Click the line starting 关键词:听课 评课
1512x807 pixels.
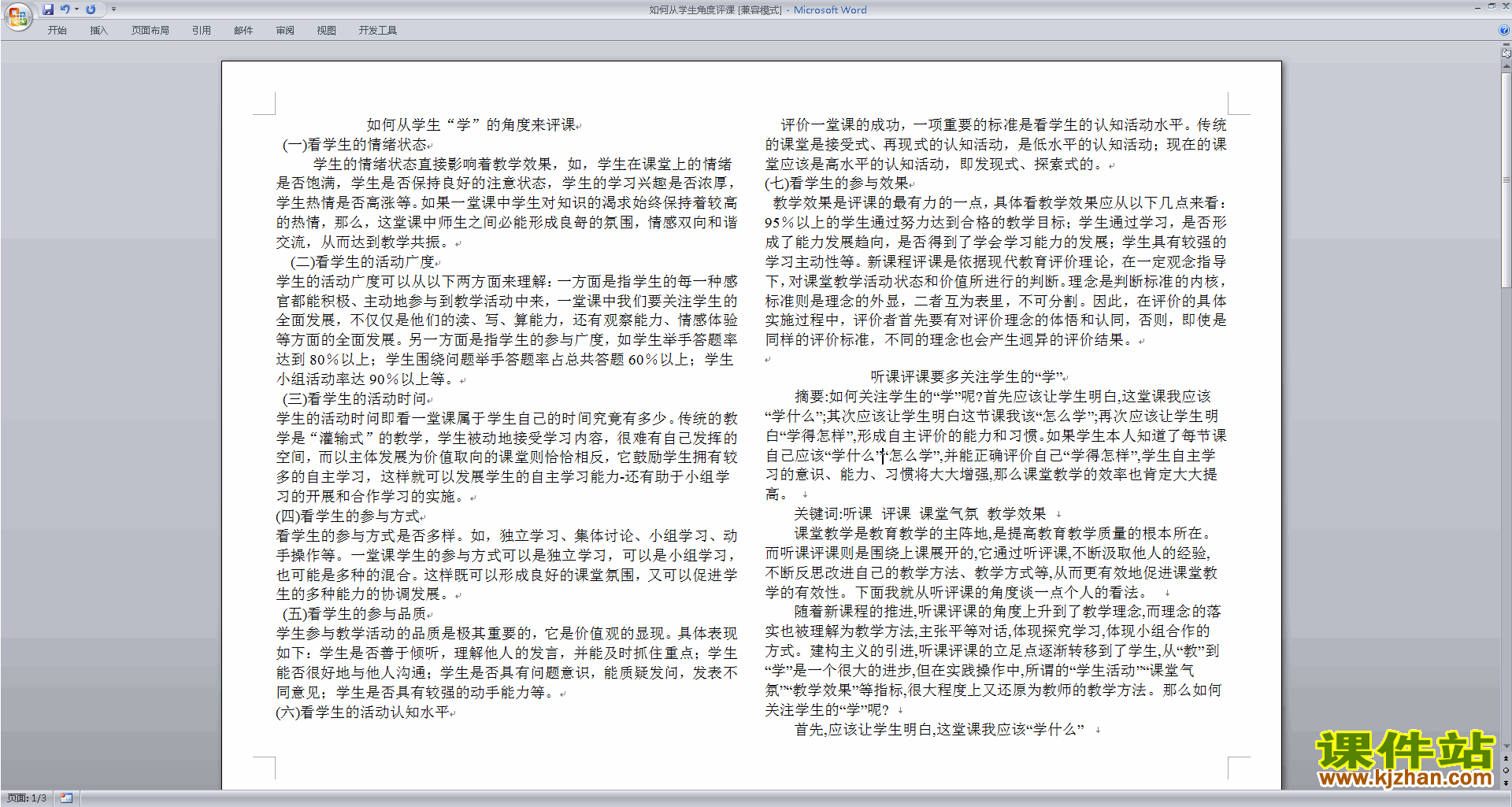point(920,513)
